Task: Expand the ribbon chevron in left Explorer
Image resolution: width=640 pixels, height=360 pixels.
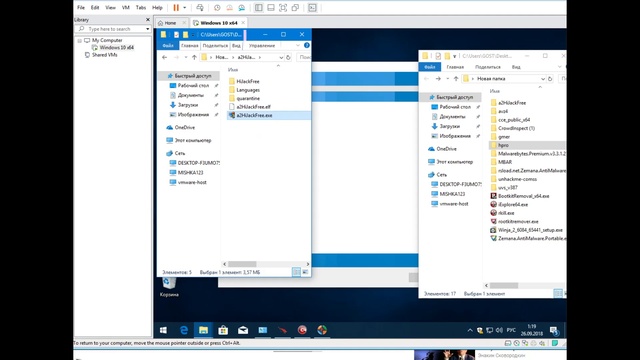Action: (x=298, y=45)
